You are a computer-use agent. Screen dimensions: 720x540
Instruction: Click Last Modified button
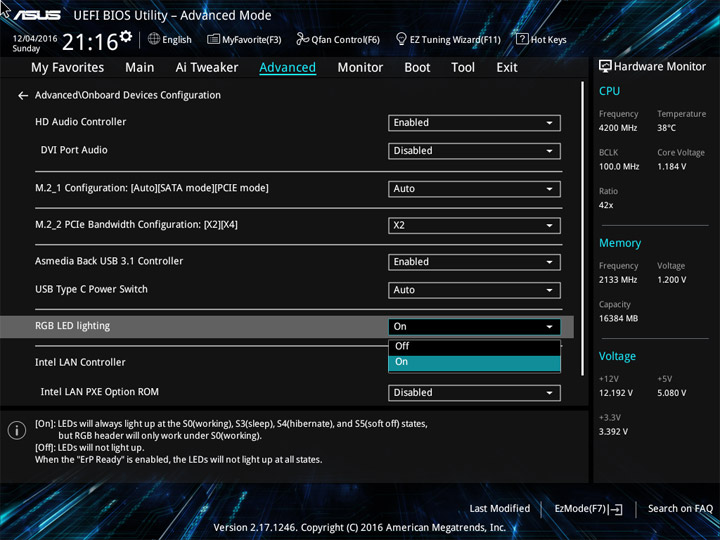500,508
